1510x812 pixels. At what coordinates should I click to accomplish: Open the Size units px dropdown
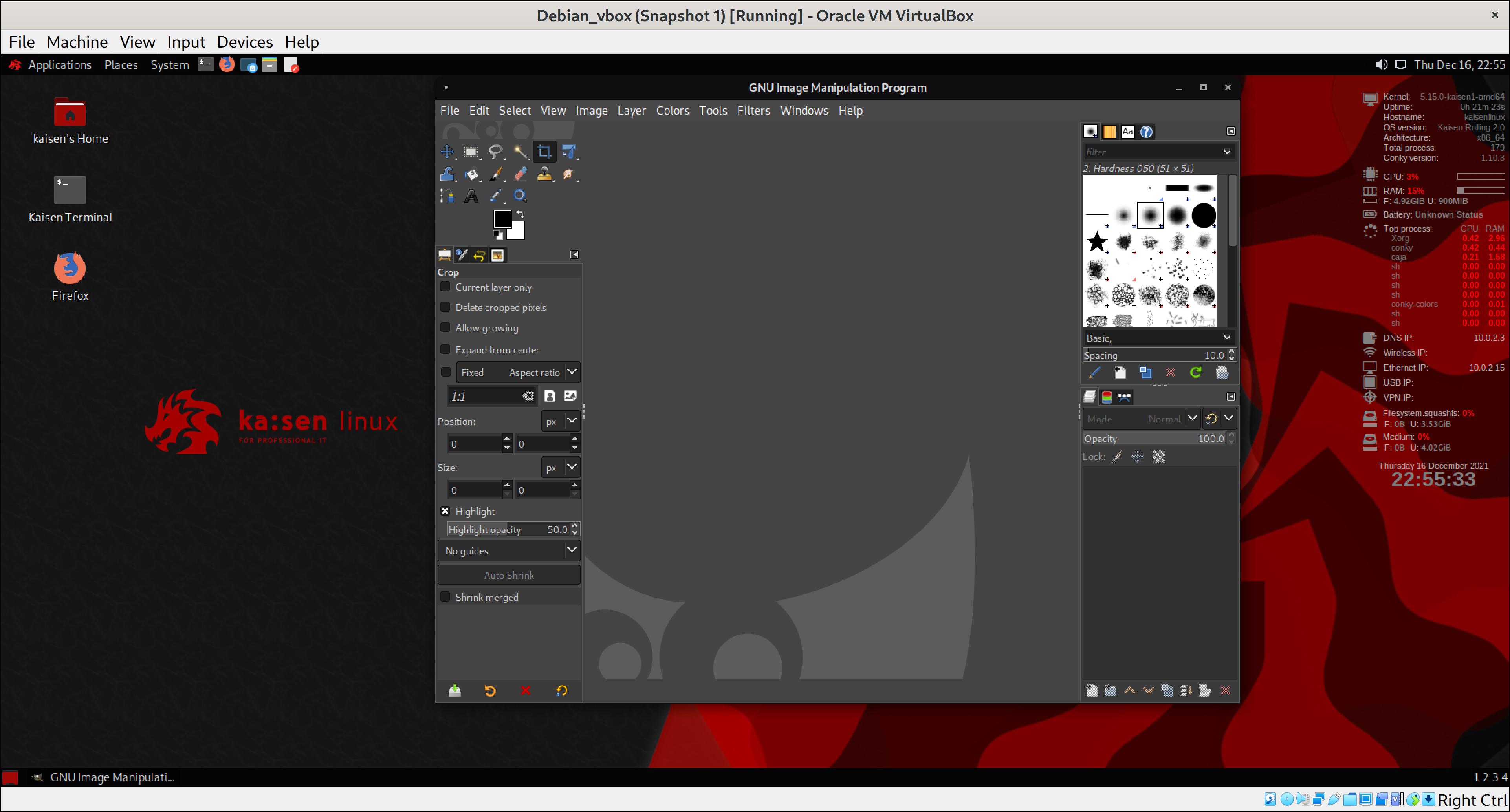pyautogui.click(x=561, y=468)
